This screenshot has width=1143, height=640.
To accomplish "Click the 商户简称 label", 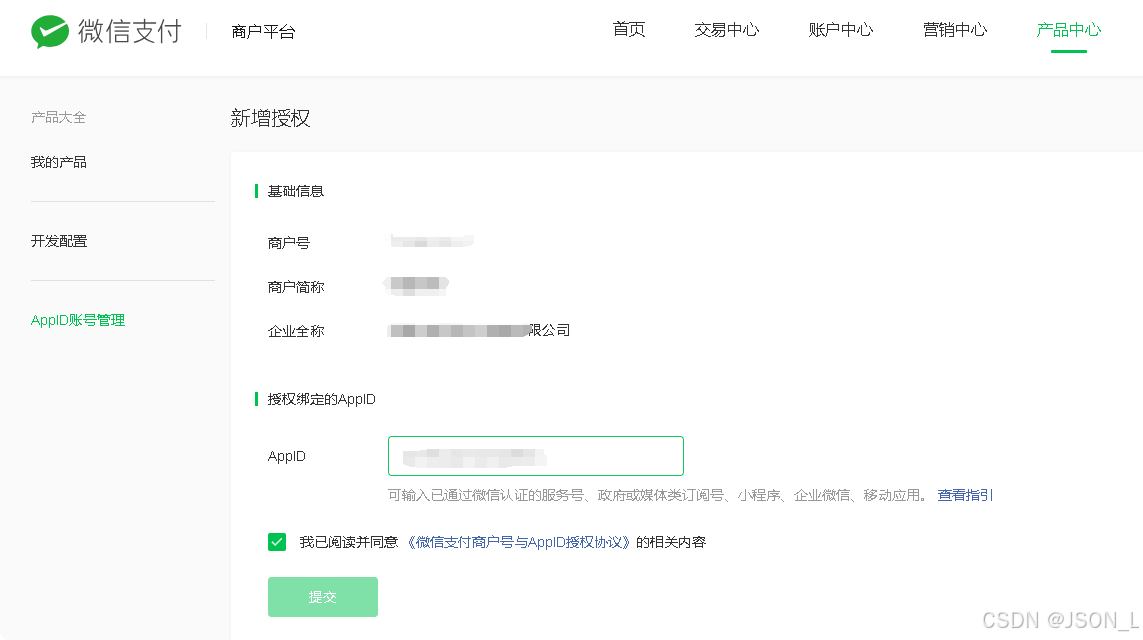I will (295, 286).
